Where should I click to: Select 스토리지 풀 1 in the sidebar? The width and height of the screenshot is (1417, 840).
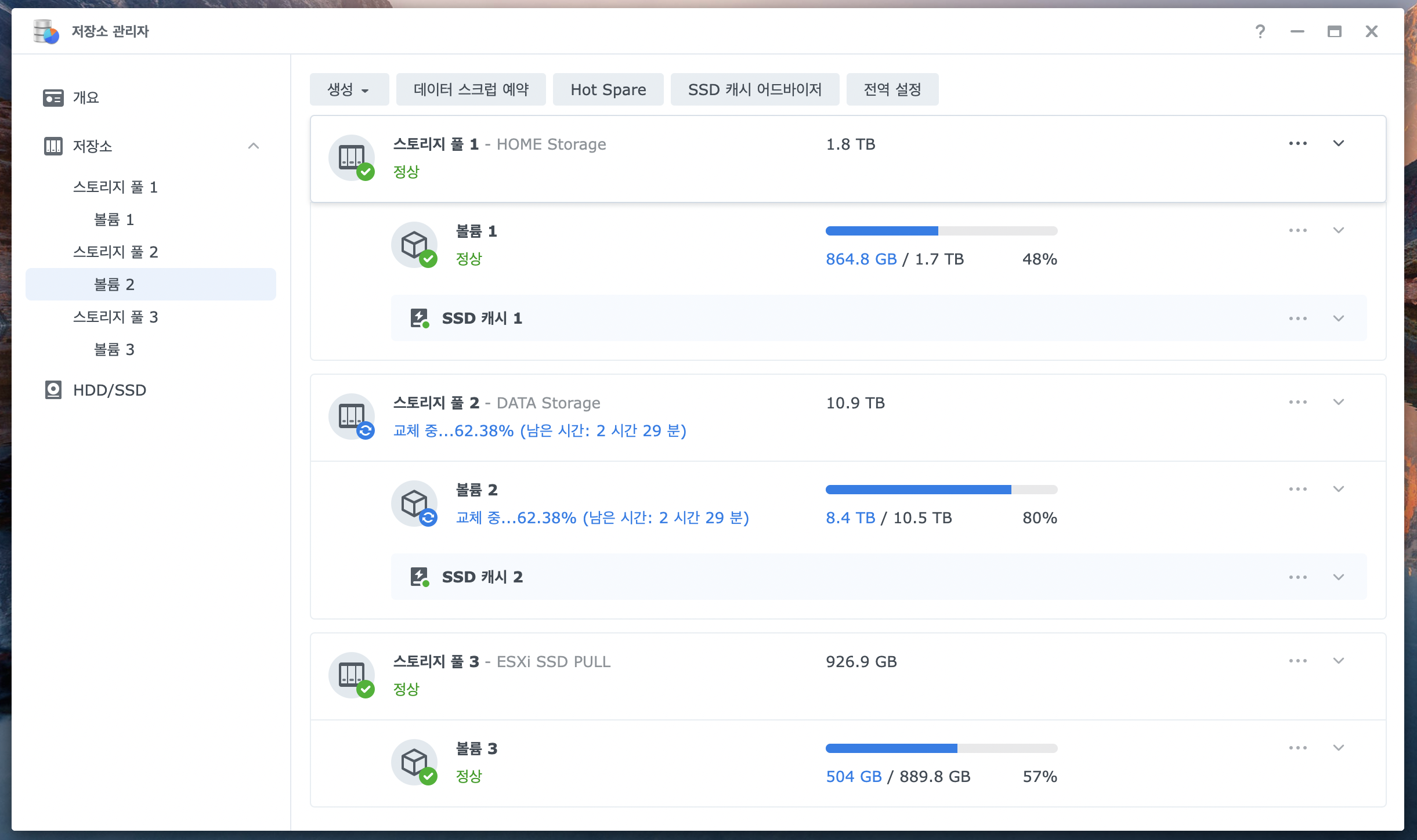point(115,187)
